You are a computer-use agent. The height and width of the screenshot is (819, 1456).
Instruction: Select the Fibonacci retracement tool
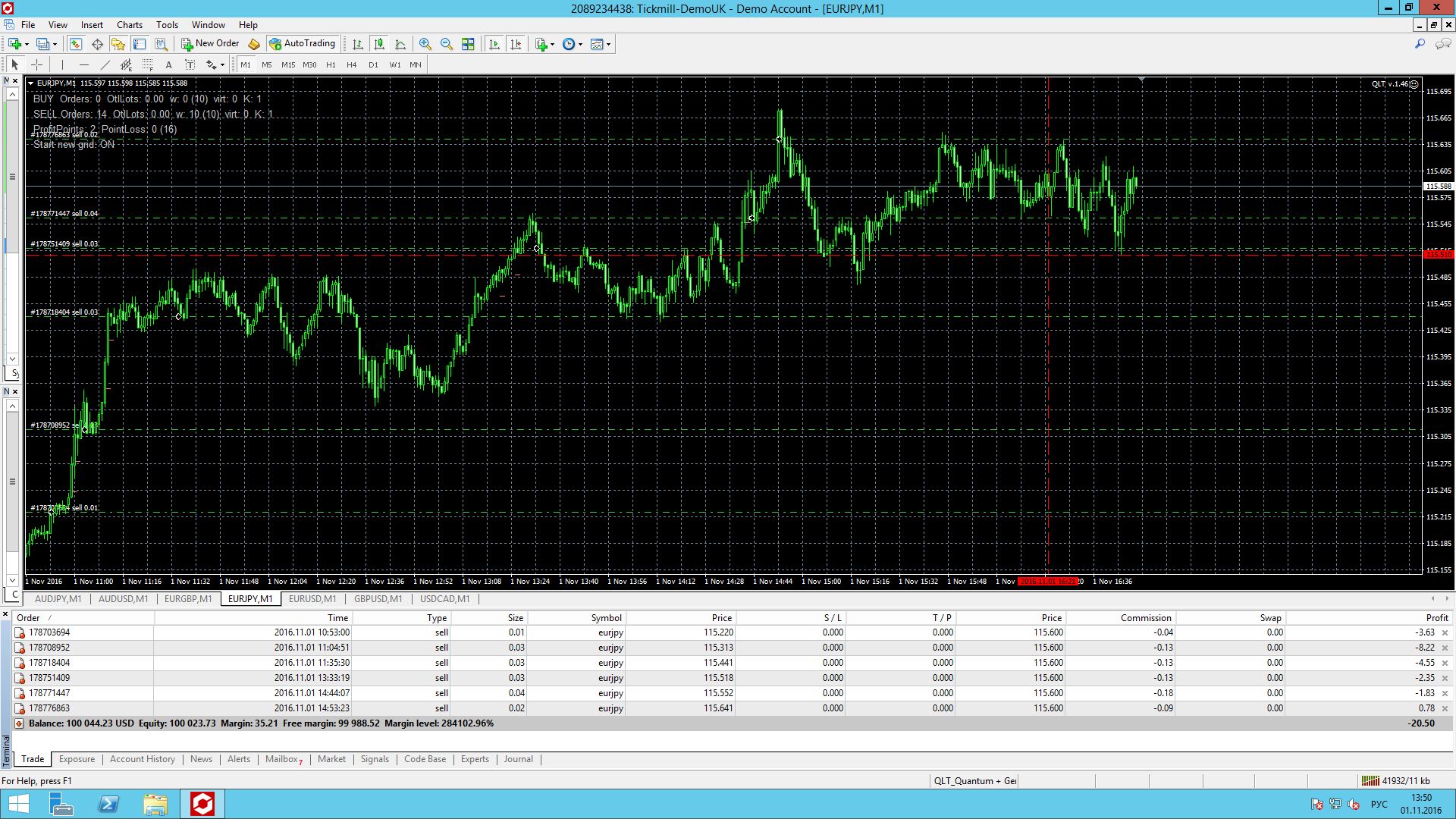147,64
